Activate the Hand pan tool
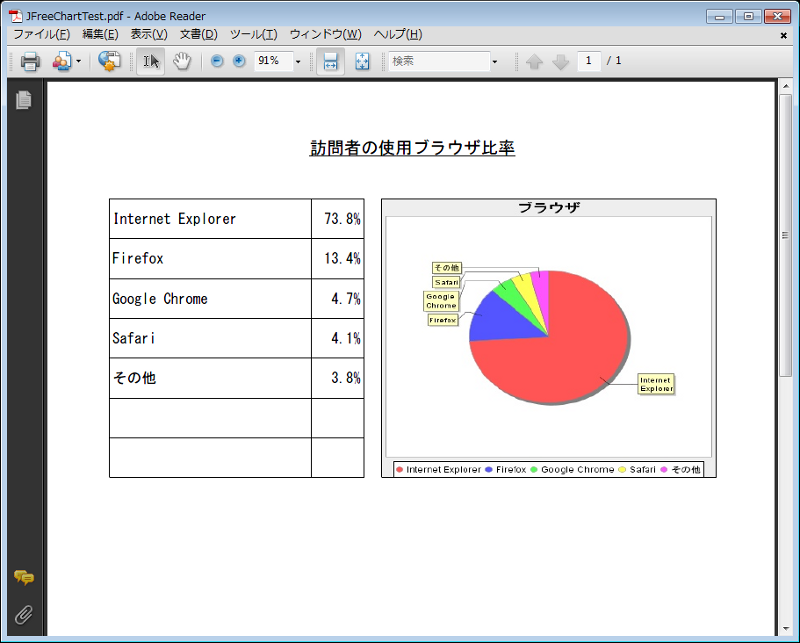This screenshot has height=643, width=800. [x=182, y=61]
